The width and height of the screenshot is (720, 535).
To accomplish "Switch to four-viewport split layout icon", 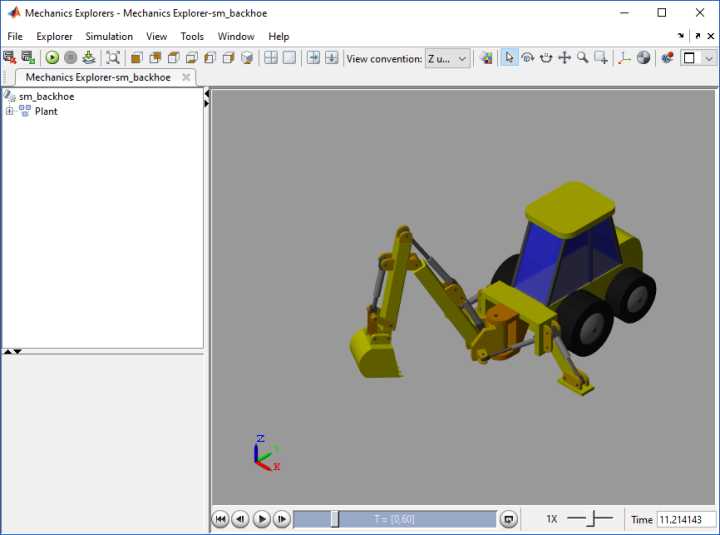I will (271, 58).
